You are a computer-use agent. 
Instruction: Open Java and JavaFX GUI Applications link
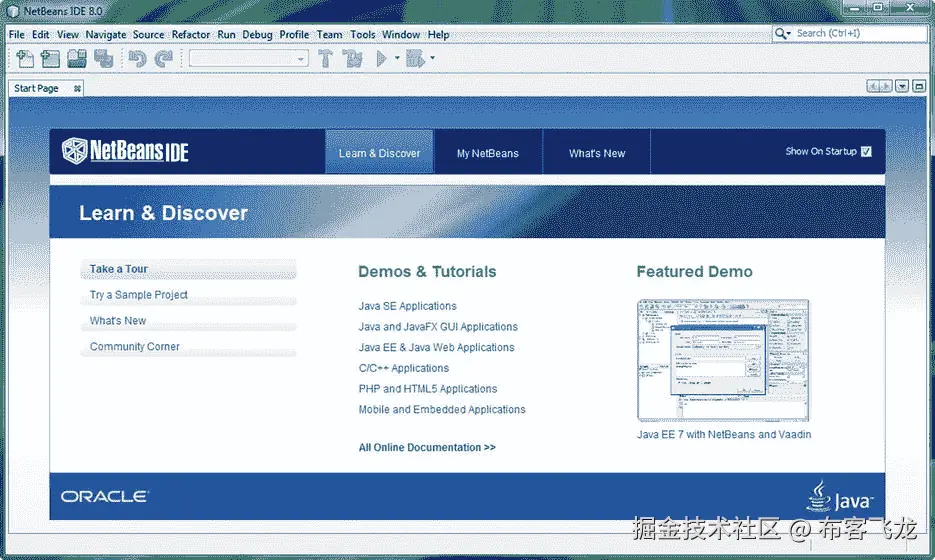438,327
